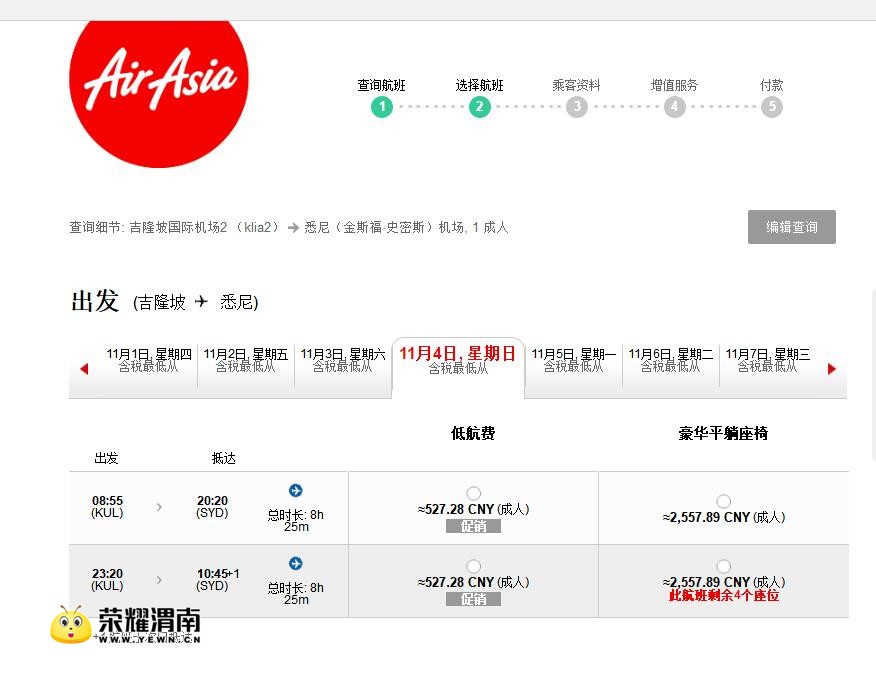
Task: Select low fare for the 08:55 flight
Action: 473,493
